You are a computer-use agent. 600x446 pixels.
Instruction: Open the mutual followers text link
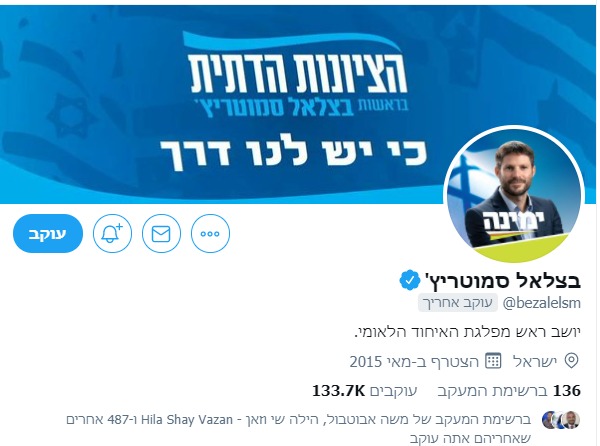coord(299,429)
